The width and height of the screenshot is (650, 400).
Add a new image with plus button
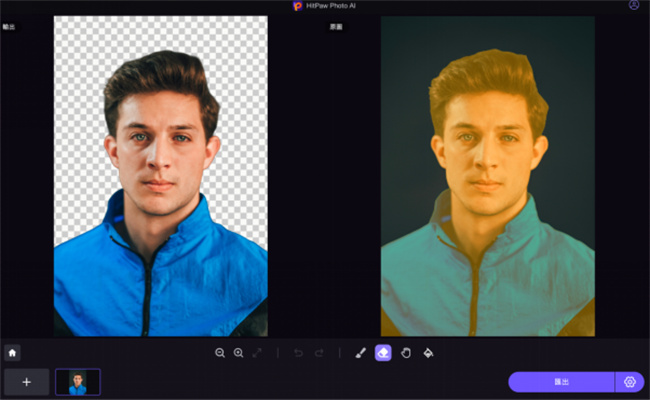(x=26, y=382)
